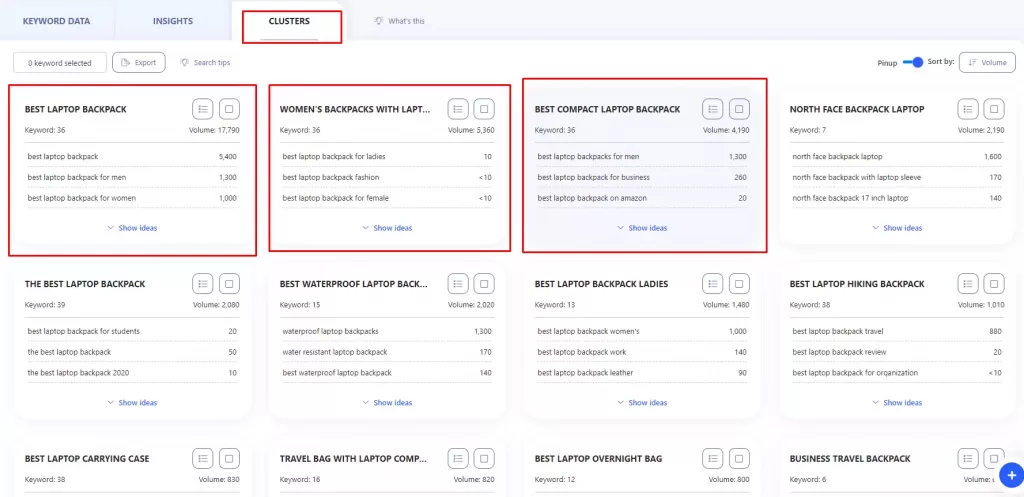Open list icon on Travel Bag With Laptop cluster
The width and height of the screenshot is (1024, 497).
pos(458,458)
